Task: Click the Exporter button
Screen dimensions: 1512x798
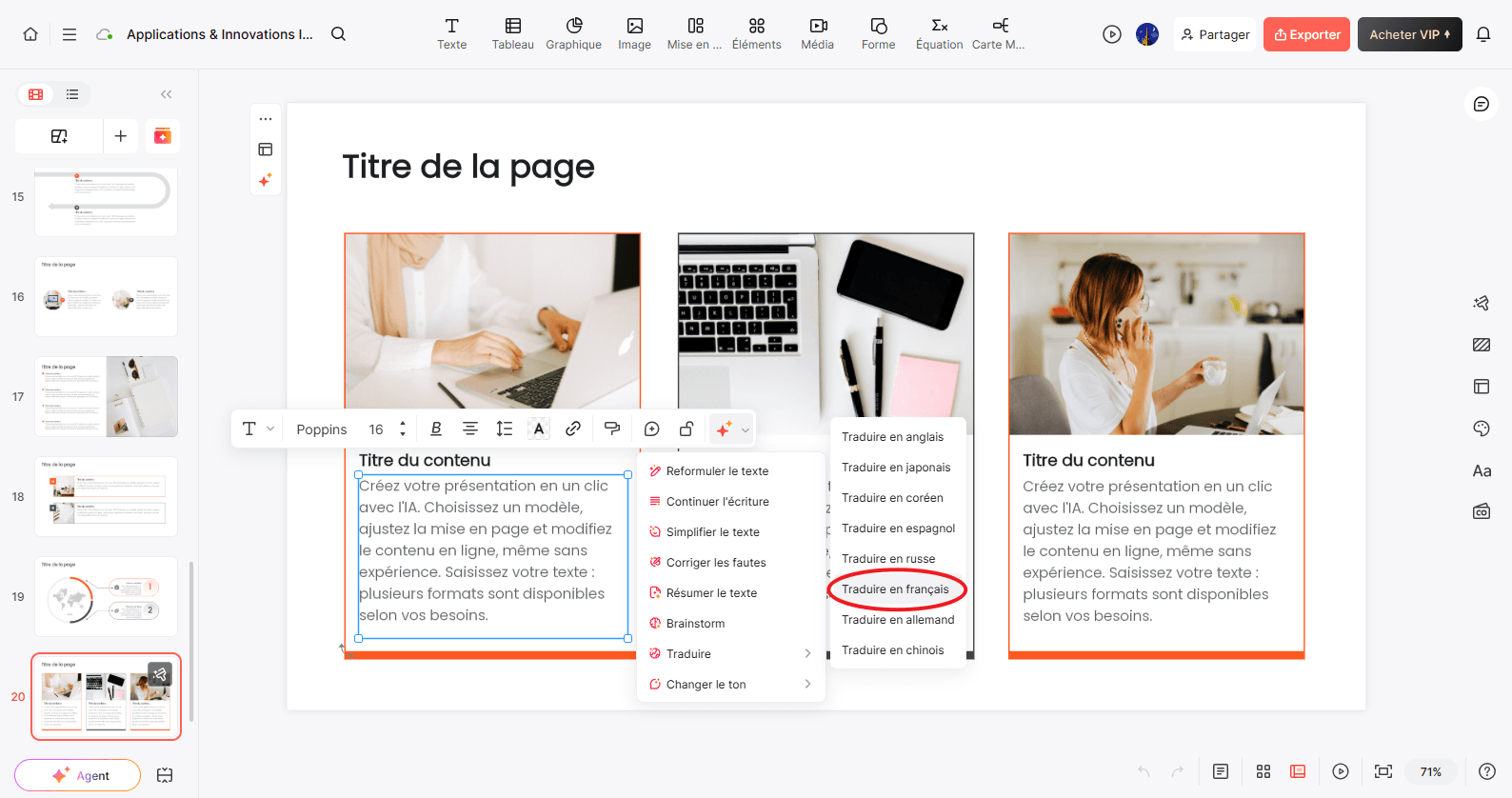Action: pos(1306,34)
